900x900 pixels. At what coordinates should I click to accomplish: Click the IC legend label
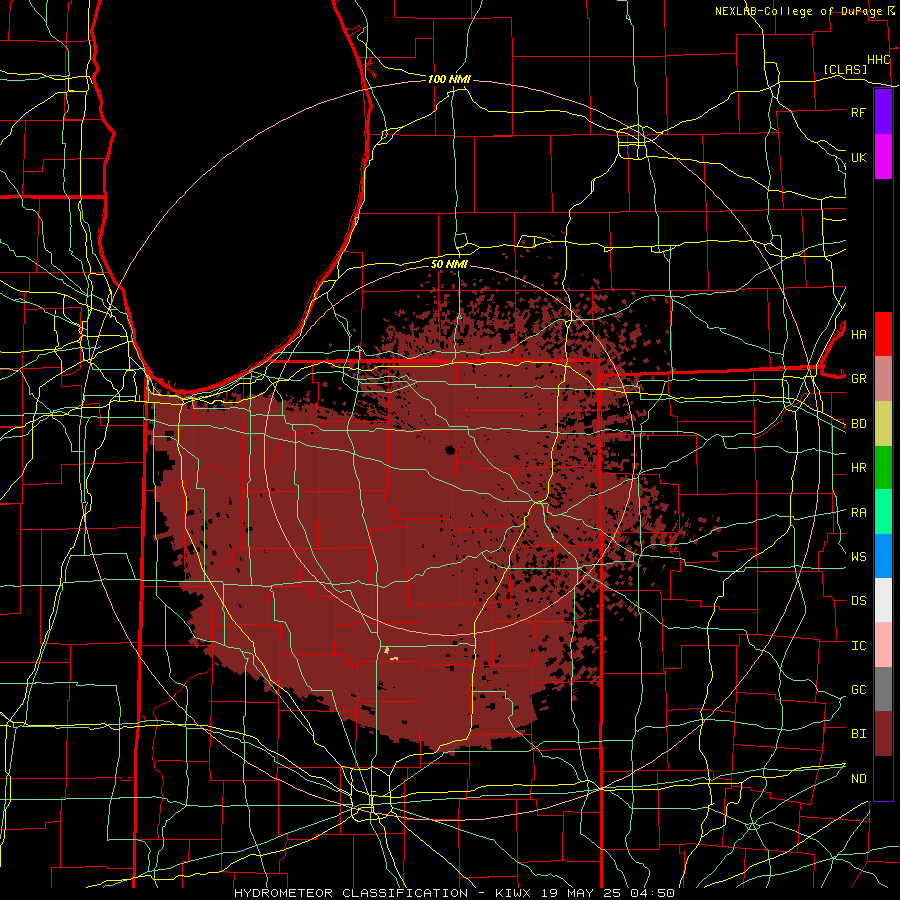(x=858, y=646)
